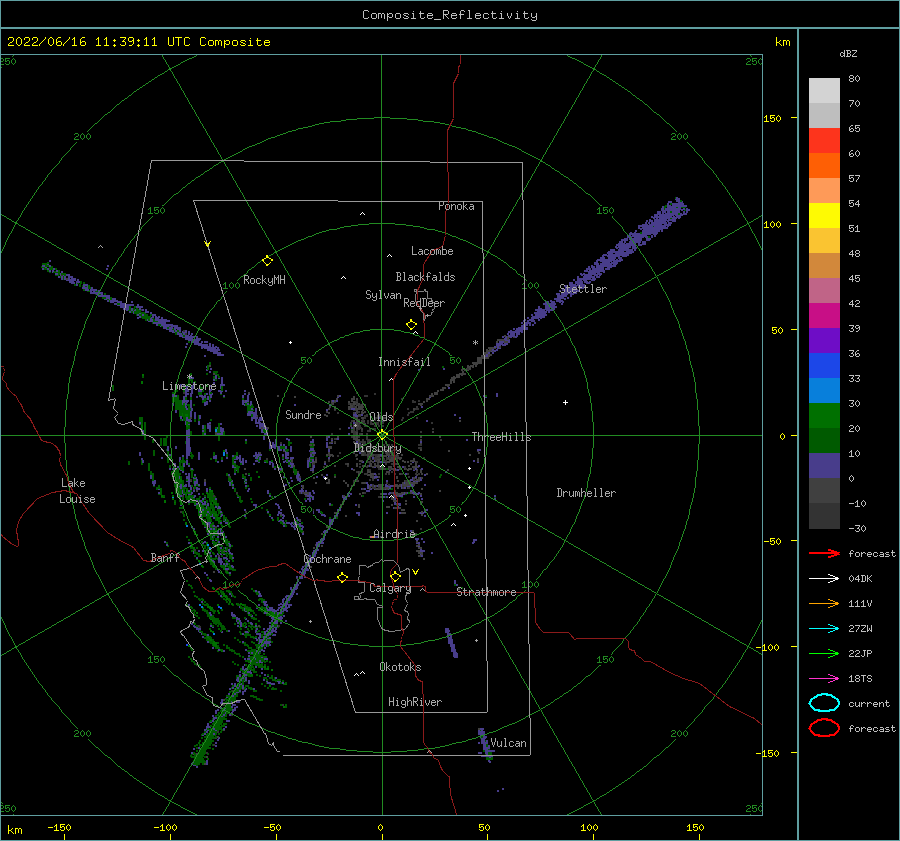Image resolution: width=900 pixels, height=841 pixels.
Task: Click the yellow diamond marker below Cochrane
Action: pos(342,577)
